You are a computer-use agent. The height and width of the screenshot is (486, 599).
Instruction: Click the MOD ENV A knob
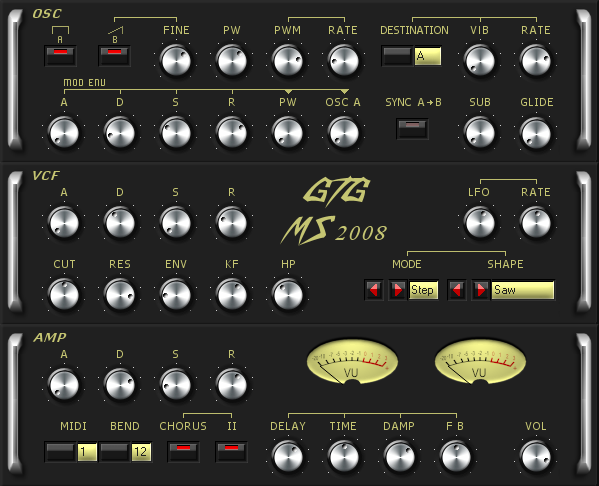[64, 133]
